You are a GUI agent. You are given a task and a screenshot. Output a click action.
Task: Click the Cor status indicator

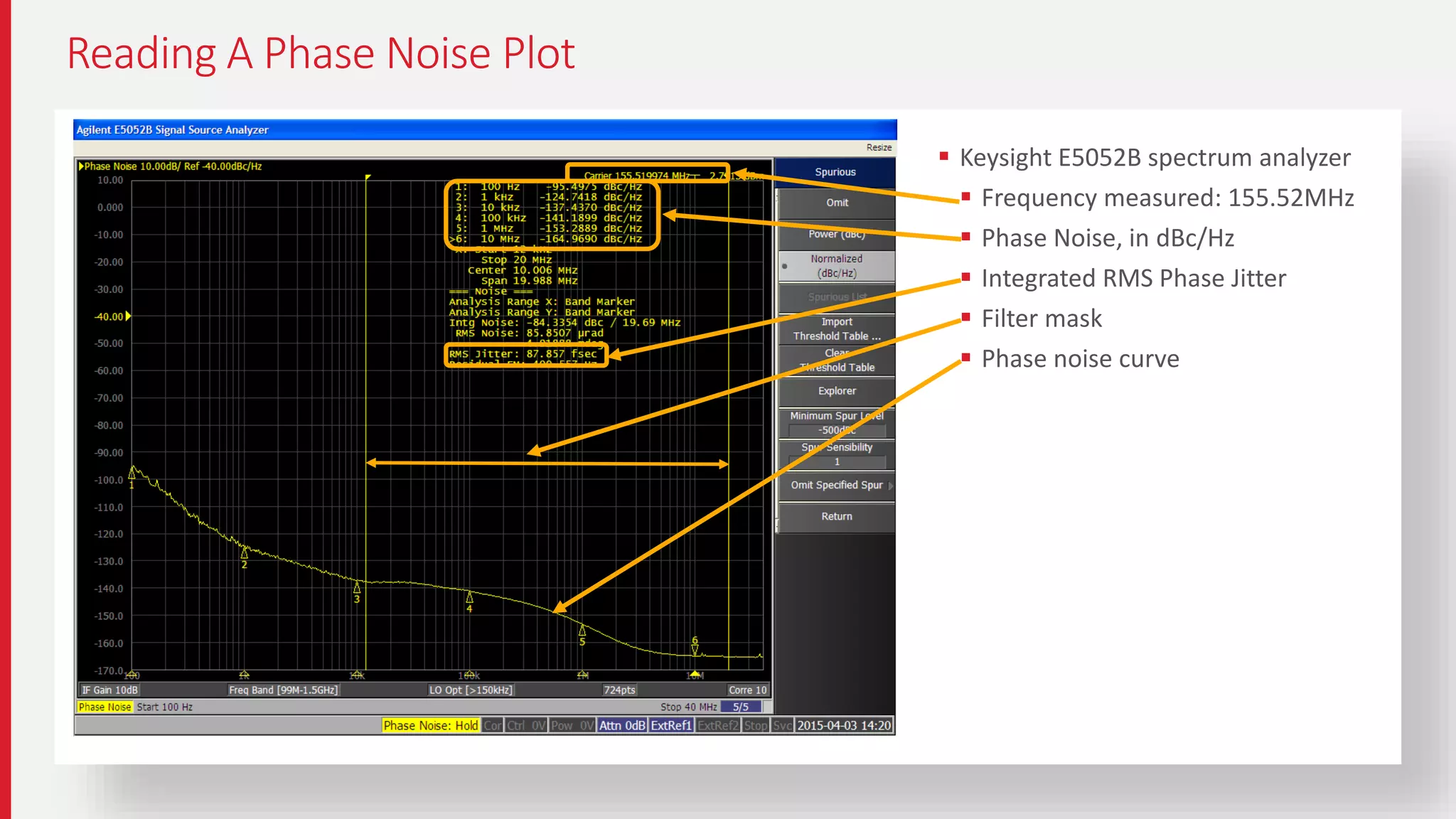pyautogui.click(x=493, y=726)
